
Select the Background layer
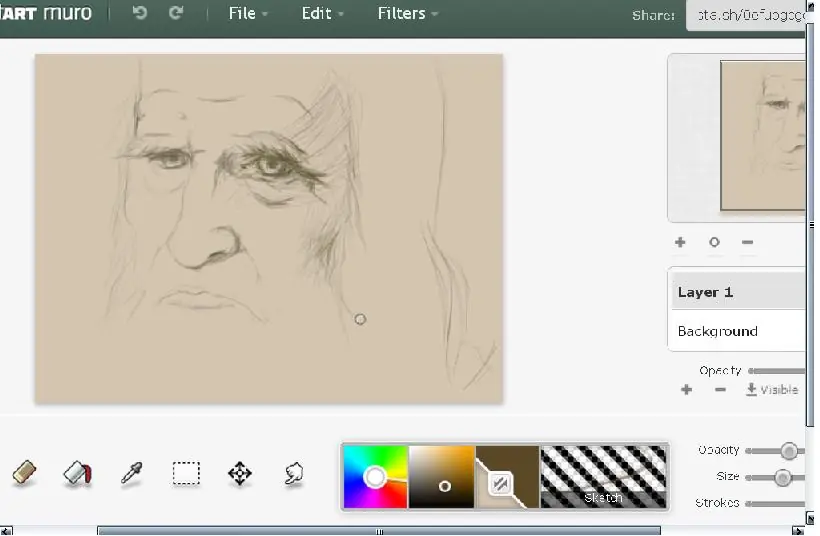[x=738, y=331]
